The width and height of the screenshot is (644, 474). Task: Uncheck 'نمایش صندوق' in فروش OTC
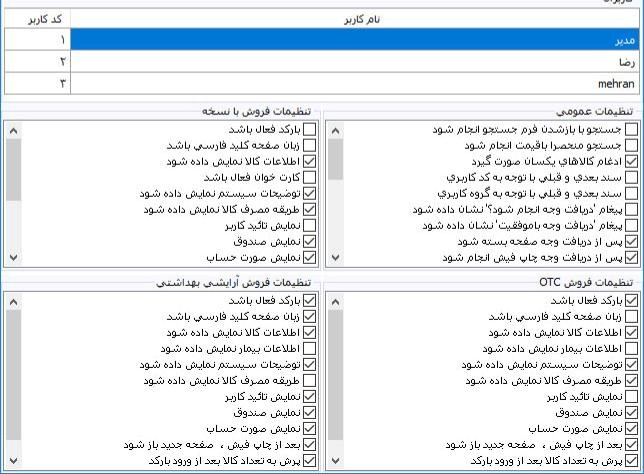631,413
